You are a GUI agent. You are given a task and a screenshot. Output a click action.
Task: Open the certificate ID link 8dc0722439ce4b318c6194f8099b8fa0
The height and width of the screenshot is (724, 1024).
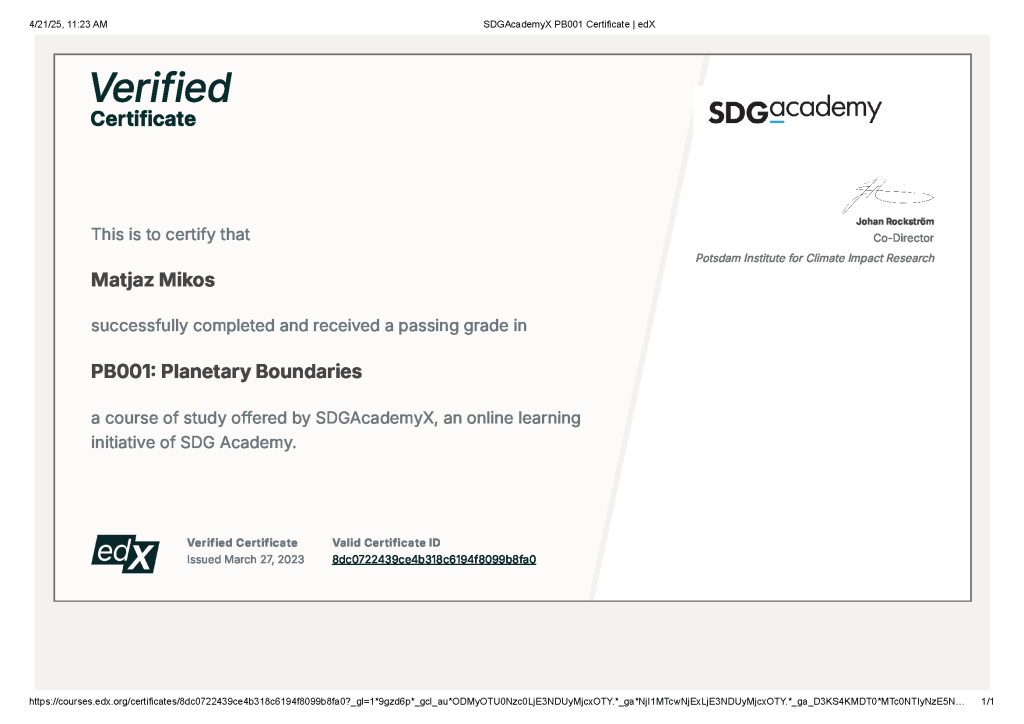(x=434, y=559)
